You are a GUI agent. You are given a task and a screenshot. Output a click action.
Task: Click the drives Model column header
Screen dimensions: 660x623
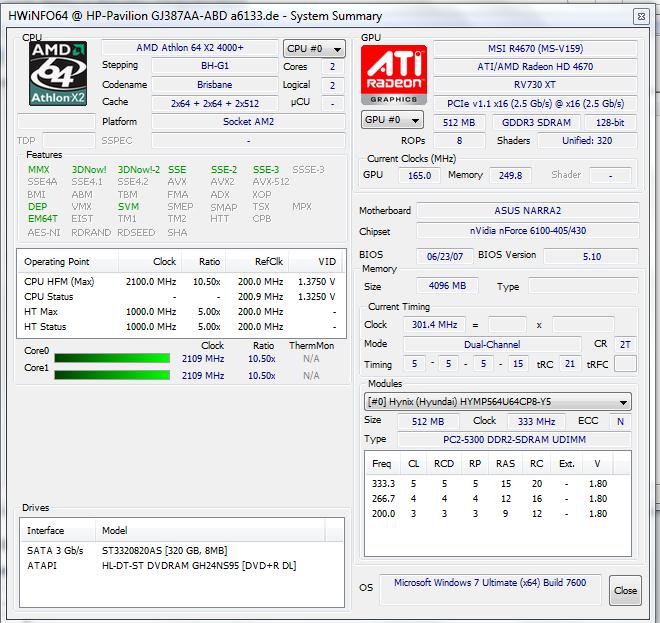click(210, 530)
